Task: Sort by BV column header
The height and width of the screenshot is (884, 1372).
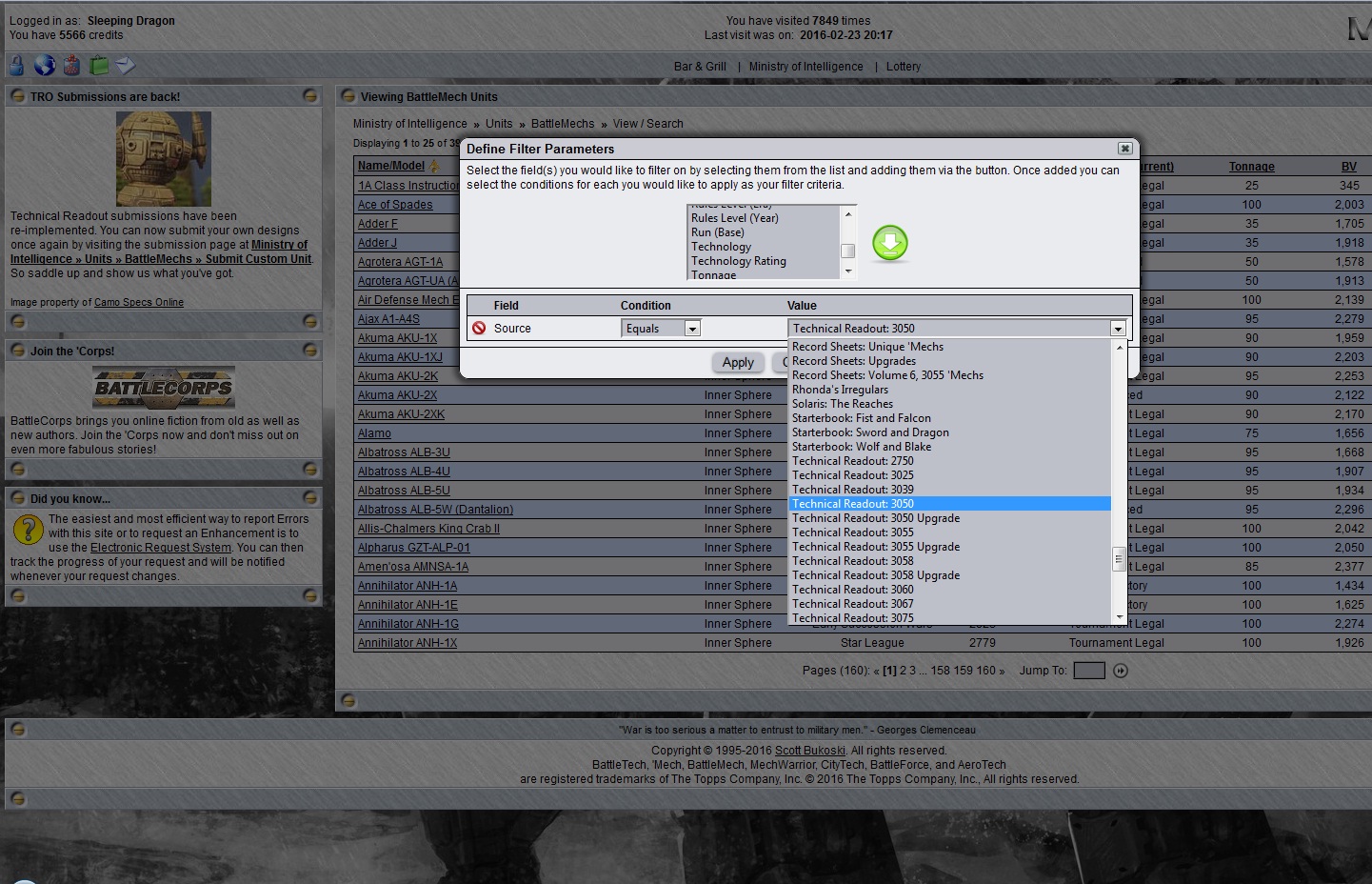Action: (1349, 167)
